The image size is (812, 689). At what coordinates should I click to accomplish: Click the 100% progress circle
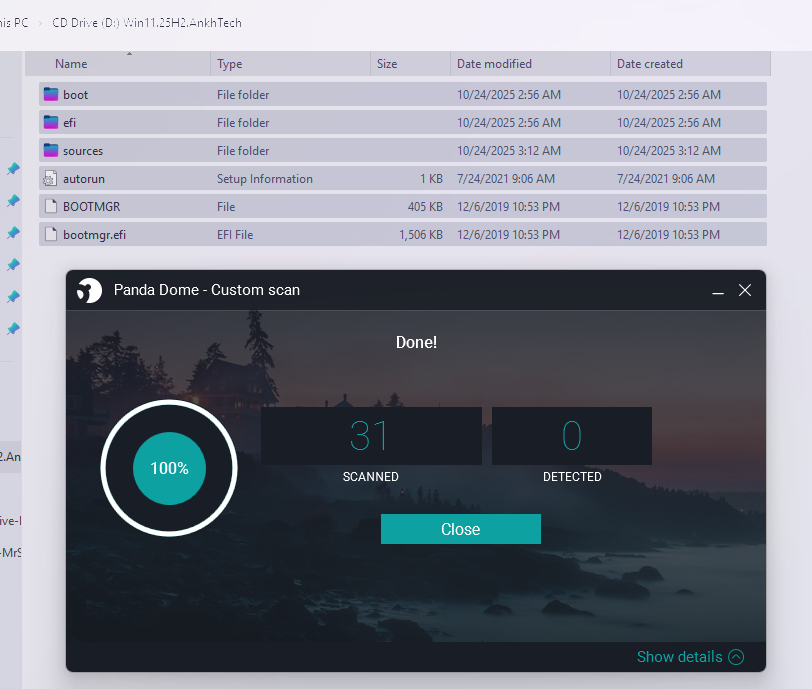tap(169, 468)
